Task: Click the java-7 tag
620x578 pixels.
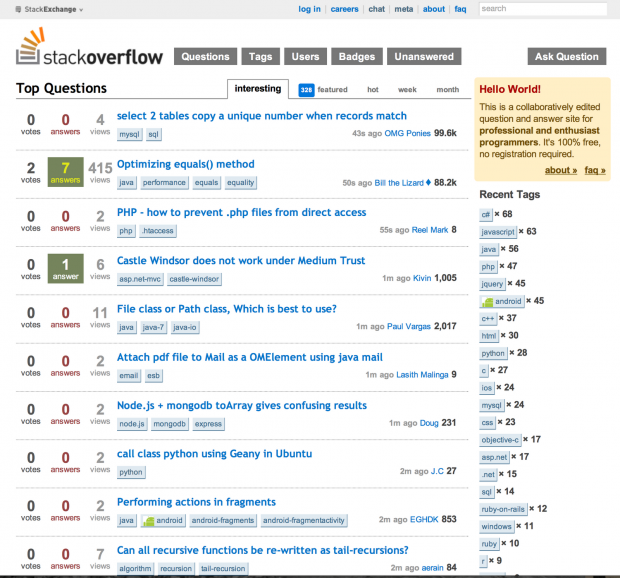Action: point(153,327)
